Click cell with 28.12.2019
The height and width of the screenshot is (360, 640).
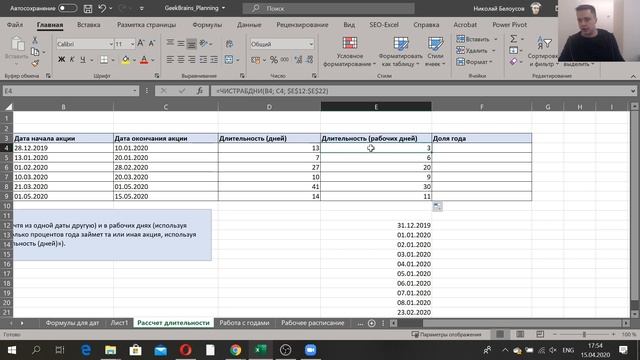click(63, 148)
